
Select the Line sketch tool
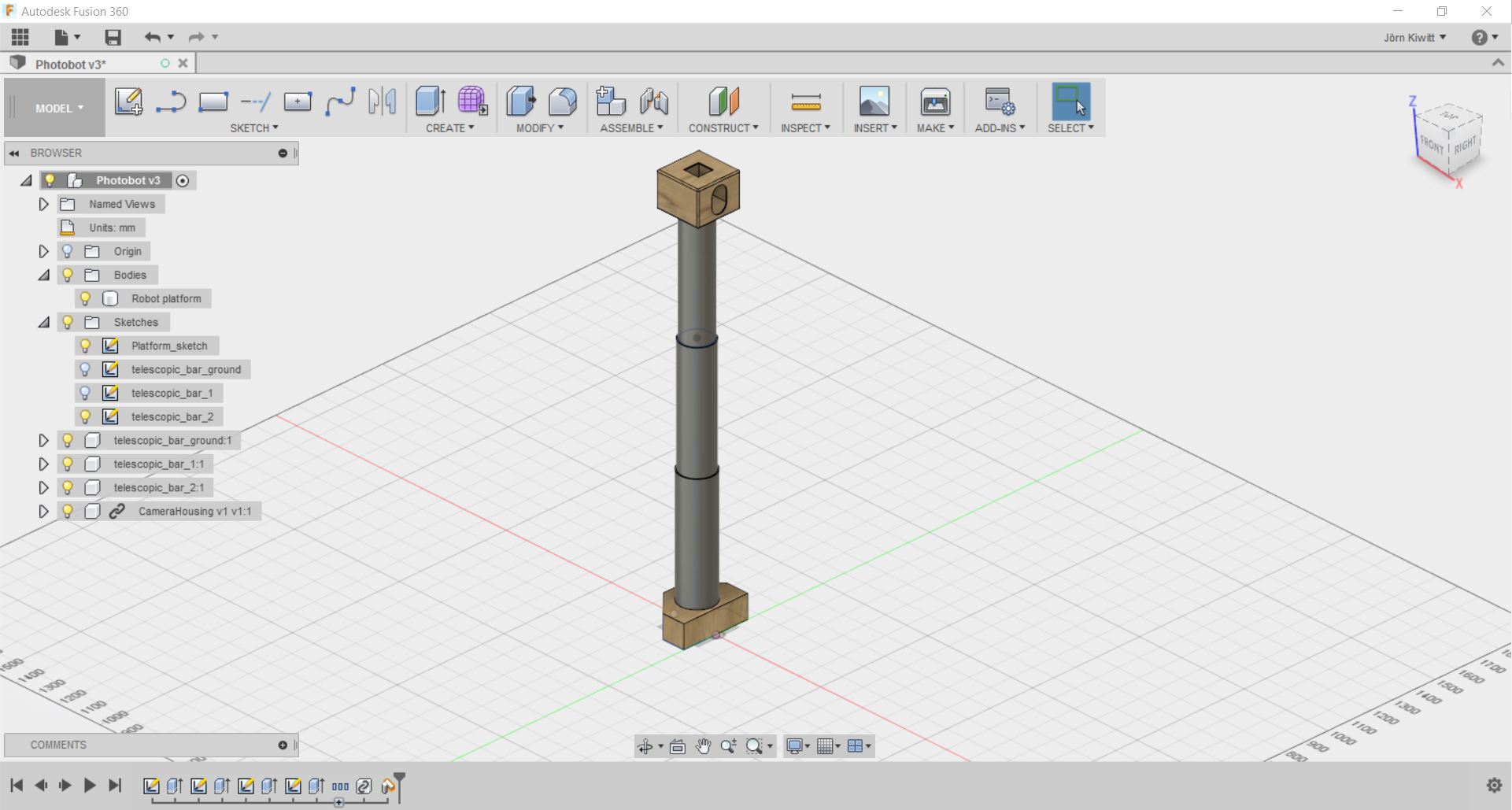[171, 102]
